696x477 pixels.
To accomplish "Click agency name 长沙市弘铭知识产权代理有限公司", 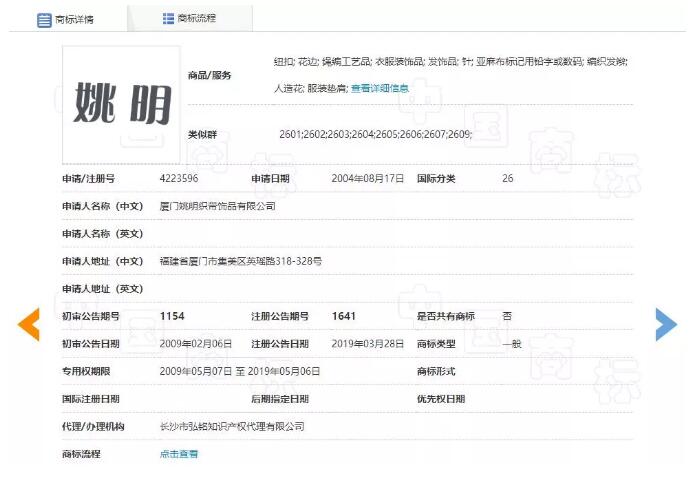I will pos(232,426).
